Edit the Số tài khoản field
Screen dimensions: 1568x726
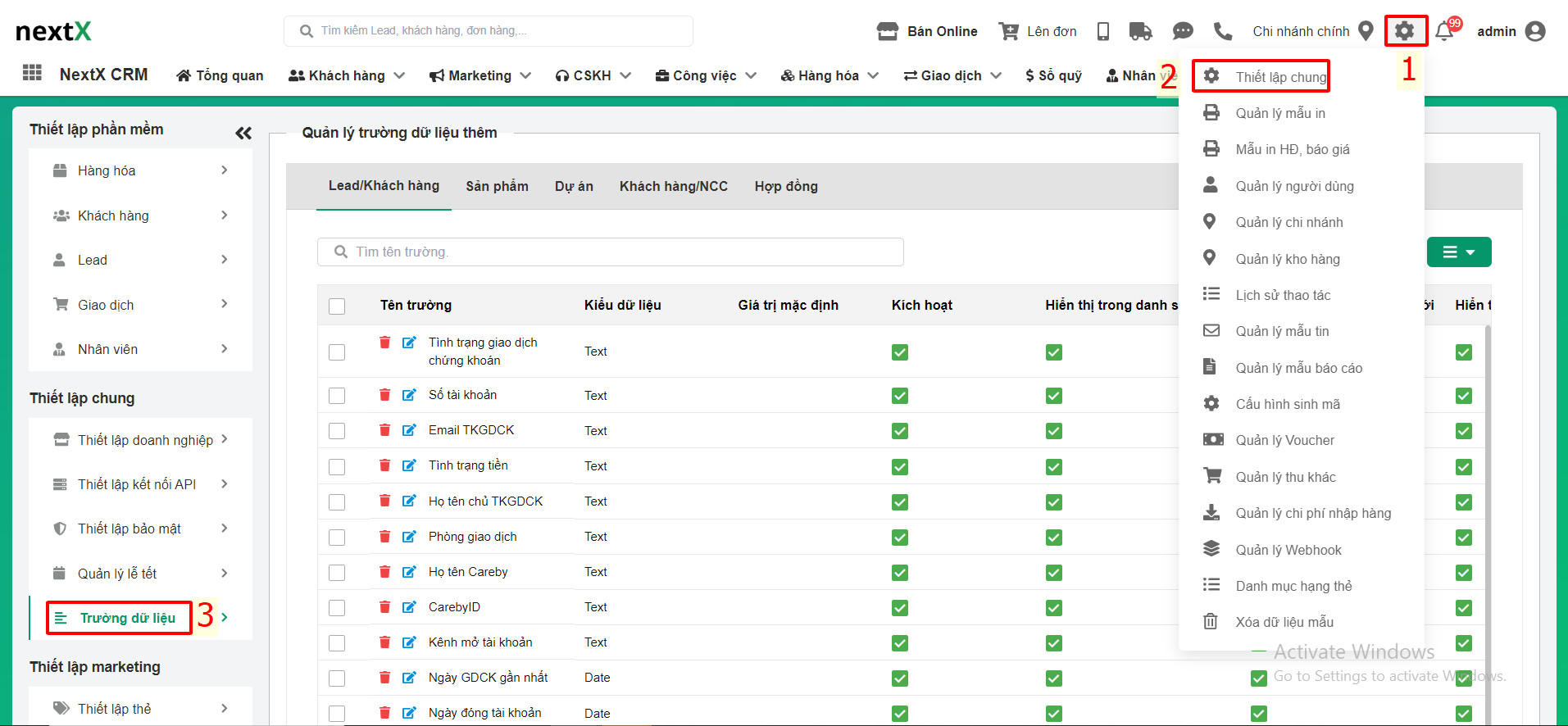[409, 394]
